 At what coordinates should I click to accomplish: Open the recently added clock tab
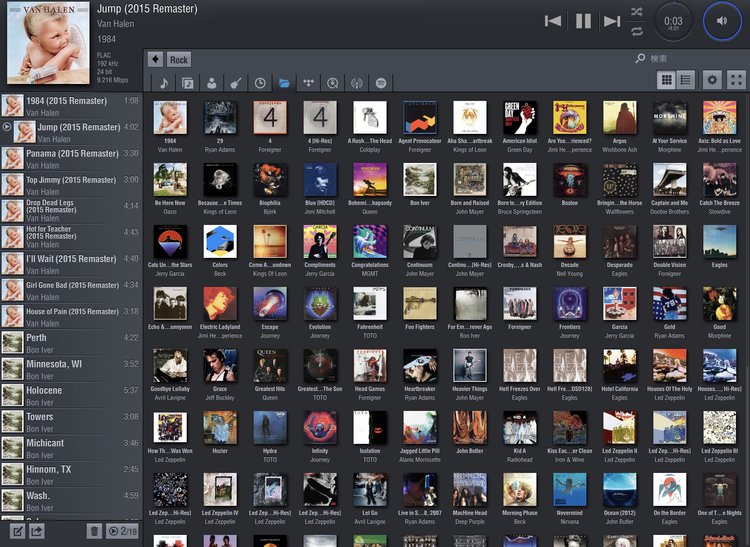tap(260, 83)
